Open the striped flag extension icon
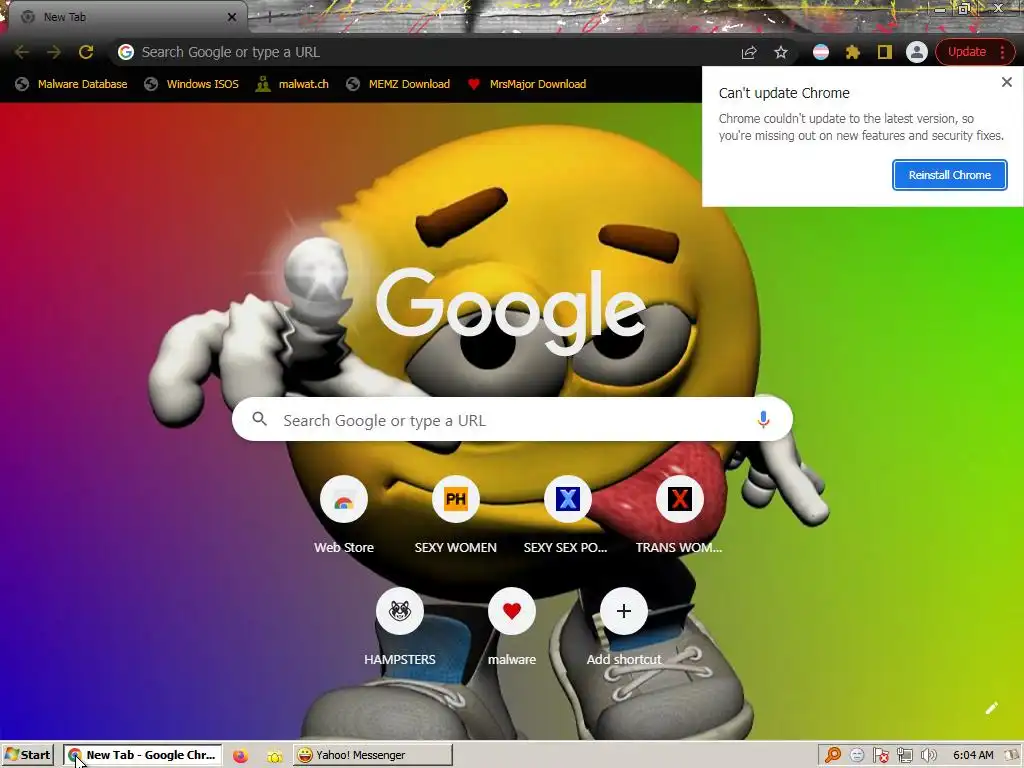1024x768 pixels. (x=821, y=52)
